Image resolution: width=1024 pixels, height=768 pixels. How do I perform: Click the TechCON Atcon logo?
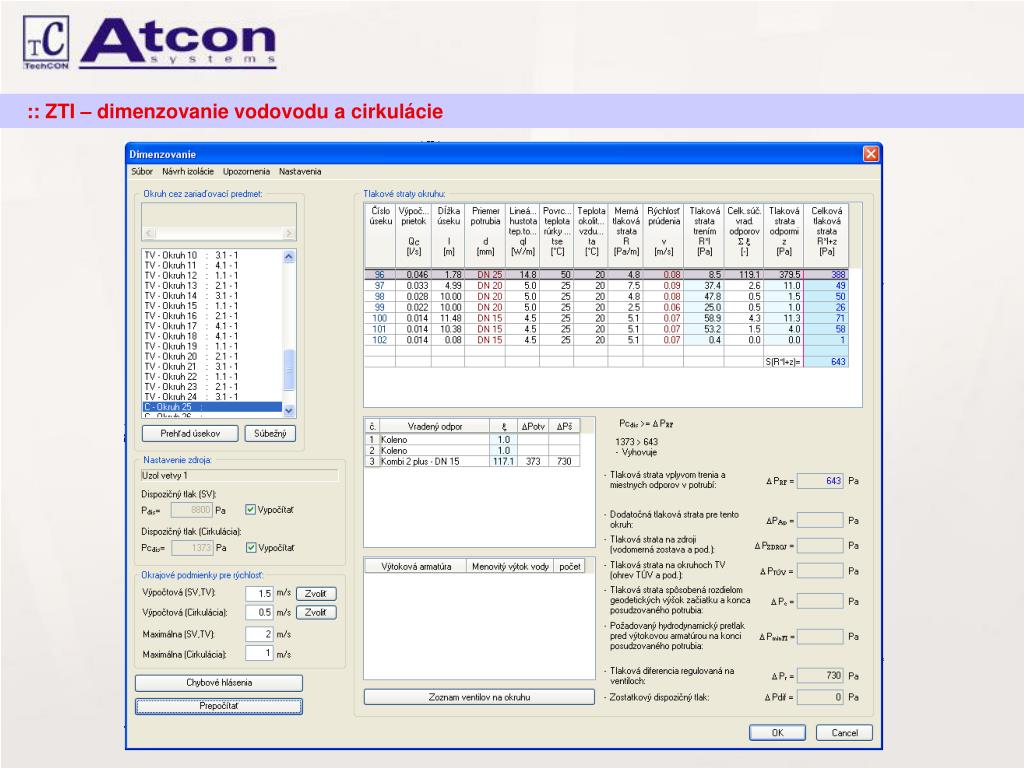pos(150,41)
